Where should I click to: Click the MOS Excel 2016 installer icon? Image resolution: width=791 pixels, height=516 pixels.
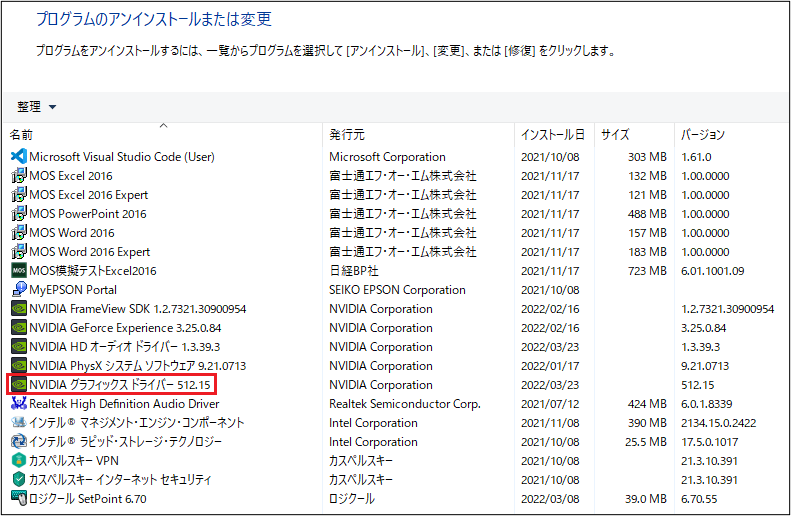click(19, 176)
